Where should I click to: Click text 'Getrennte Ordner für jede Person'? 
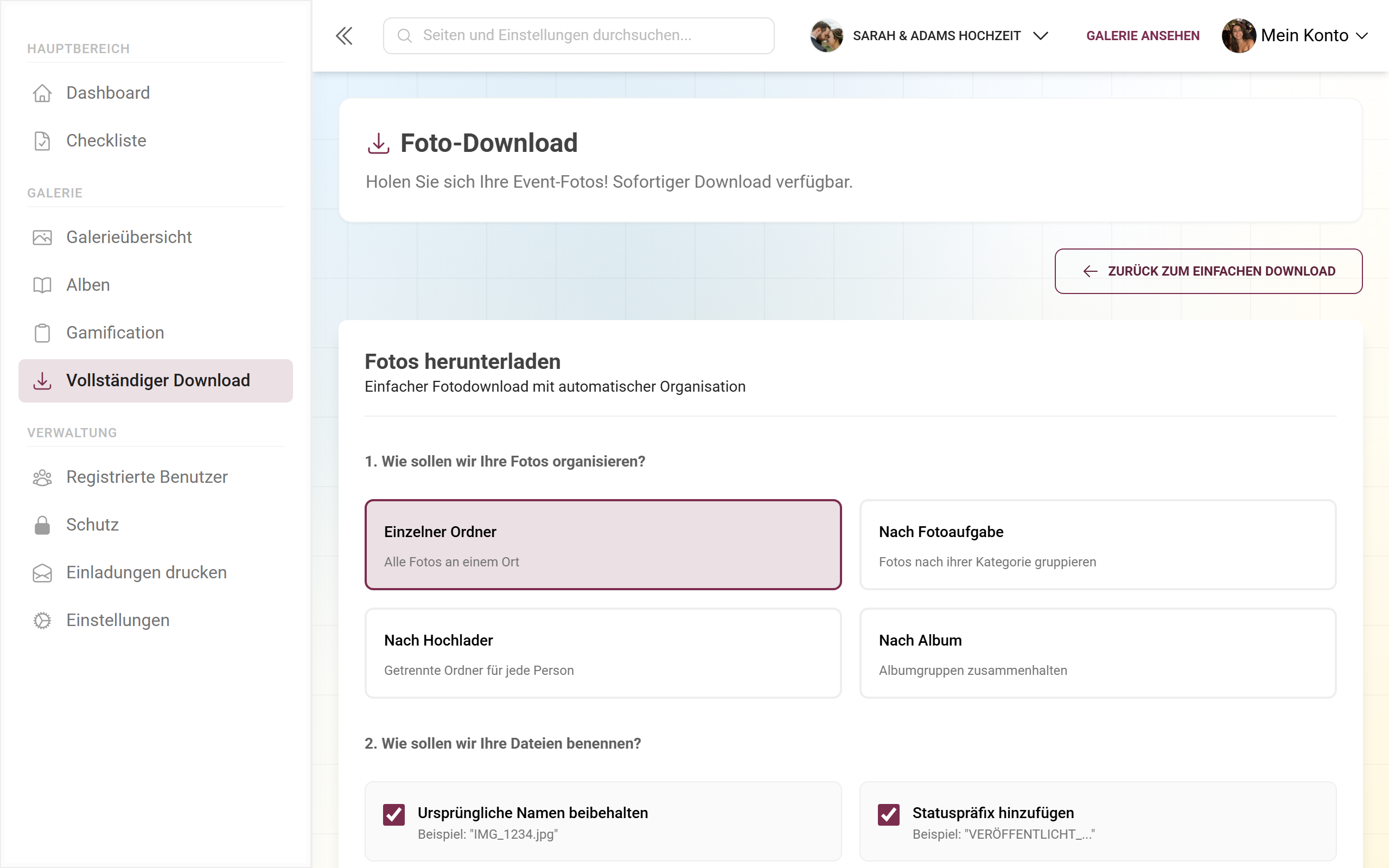(479, 671)
